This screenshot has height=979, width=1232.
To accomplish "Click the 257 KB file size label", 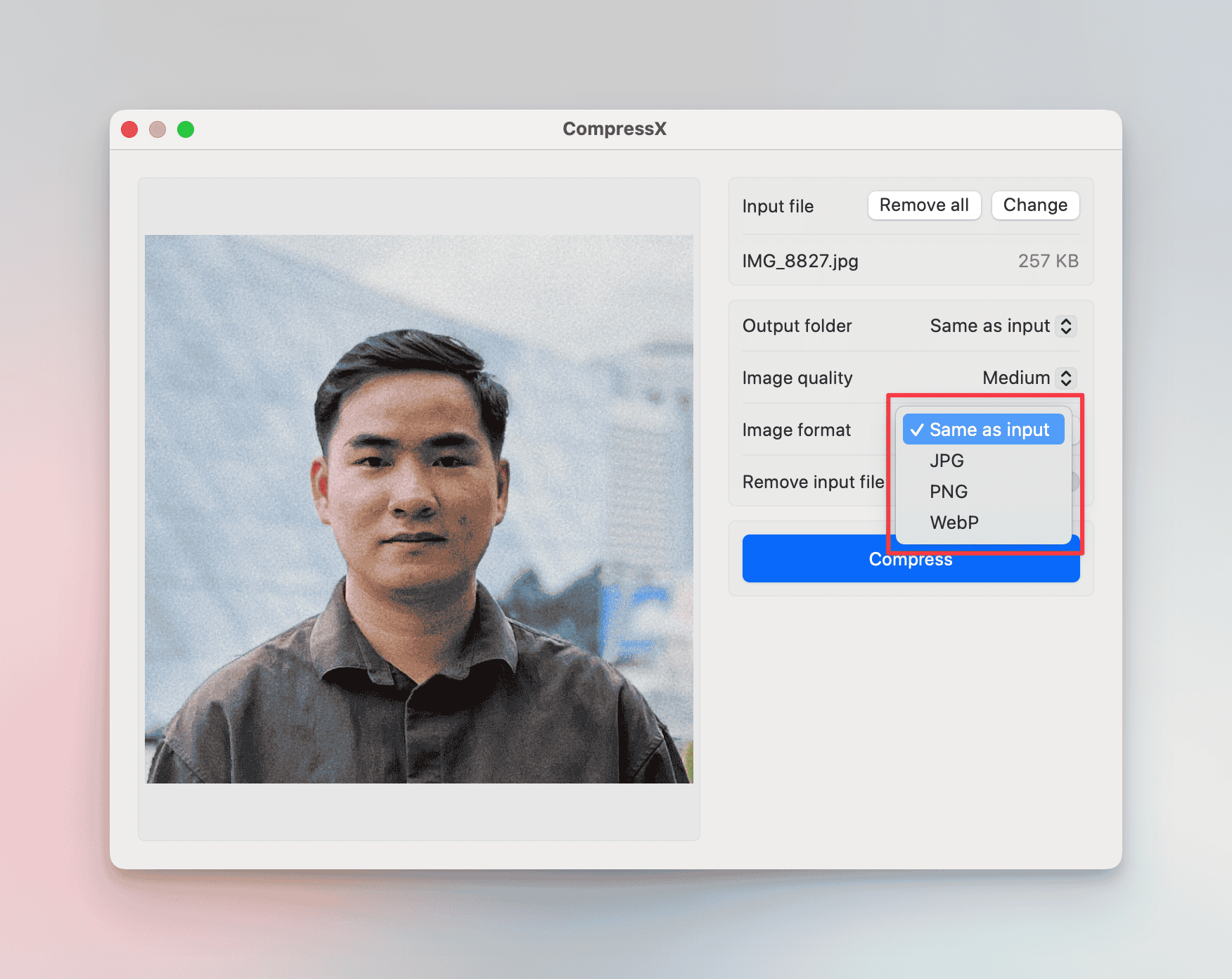I will 1048,261.
